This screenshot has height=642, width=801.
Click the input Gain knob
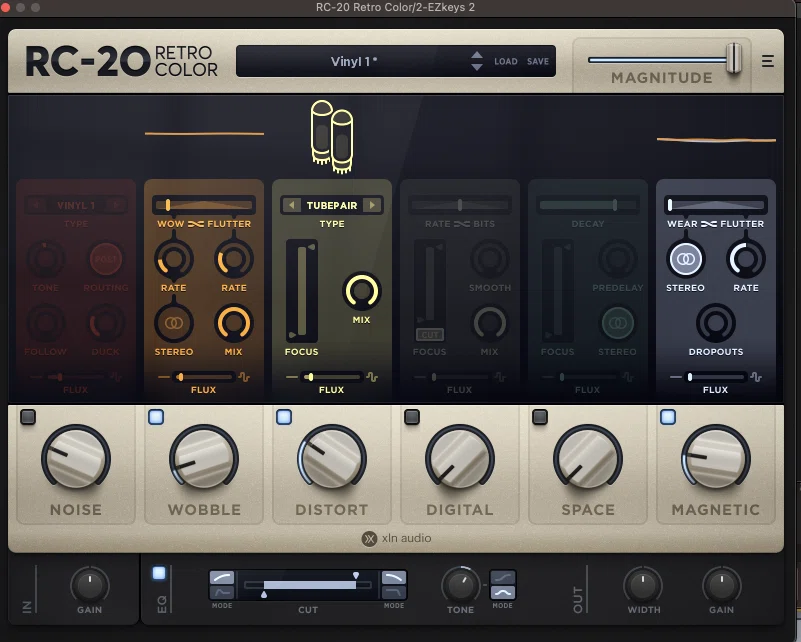click(x=89, y=585)
